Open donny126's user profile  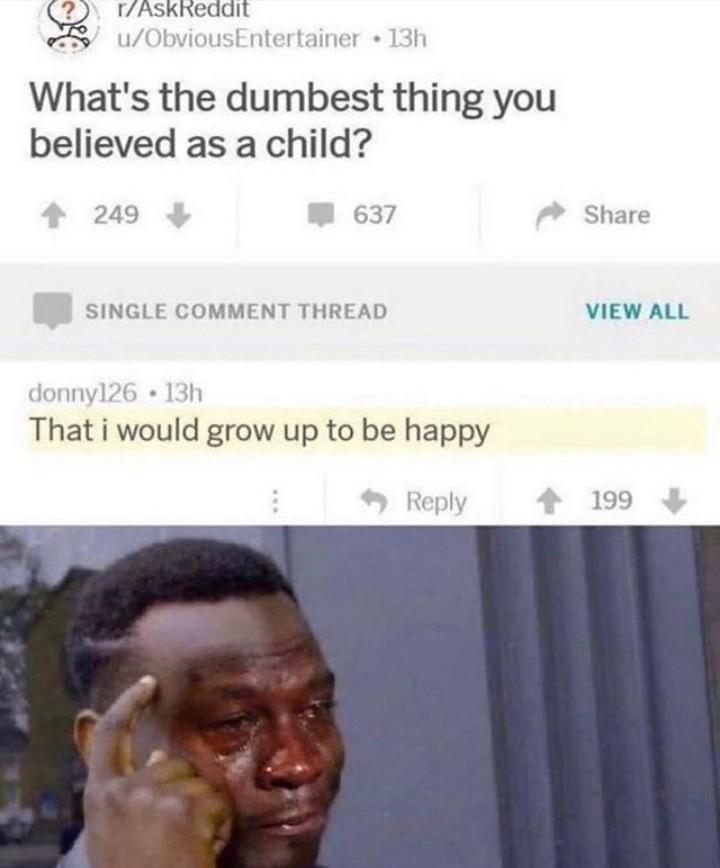(x=82, y=394)
